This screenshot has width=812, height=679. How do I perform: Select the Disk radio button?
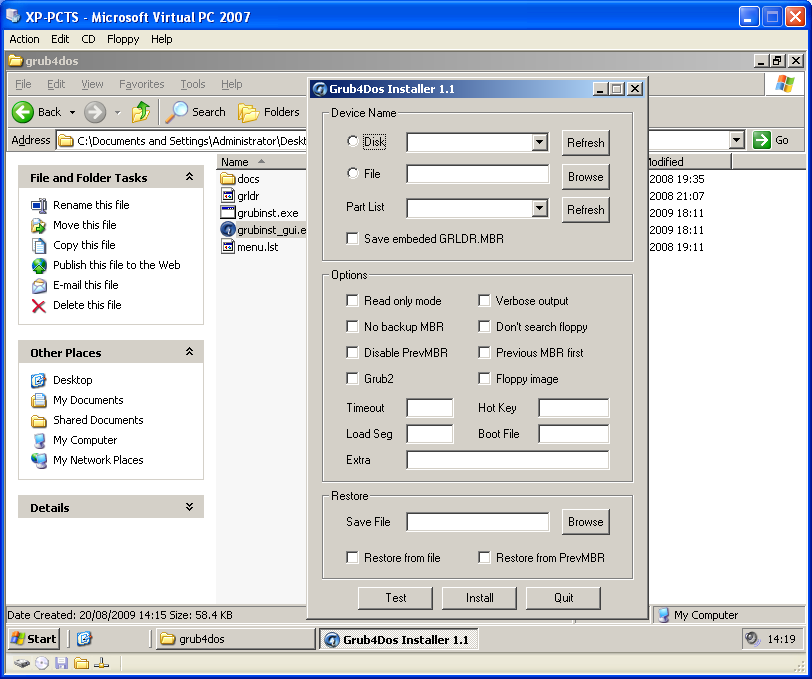click(353, 141)
